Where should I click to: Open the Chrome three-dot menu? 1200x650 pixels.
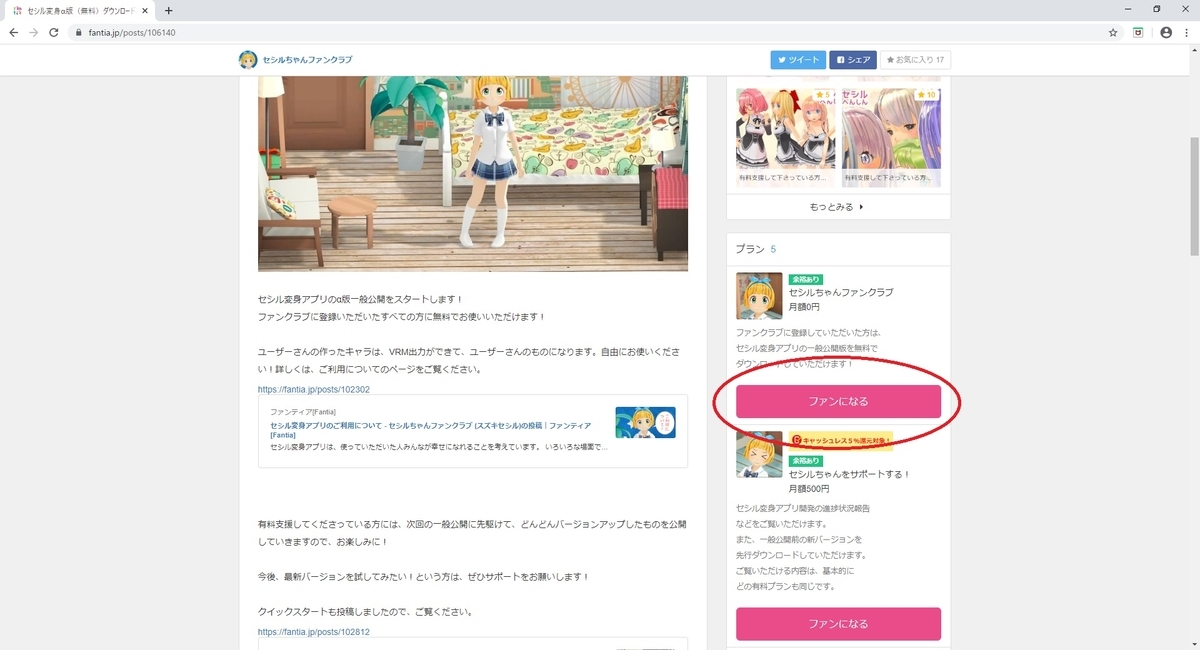(x=1187, y=32)
